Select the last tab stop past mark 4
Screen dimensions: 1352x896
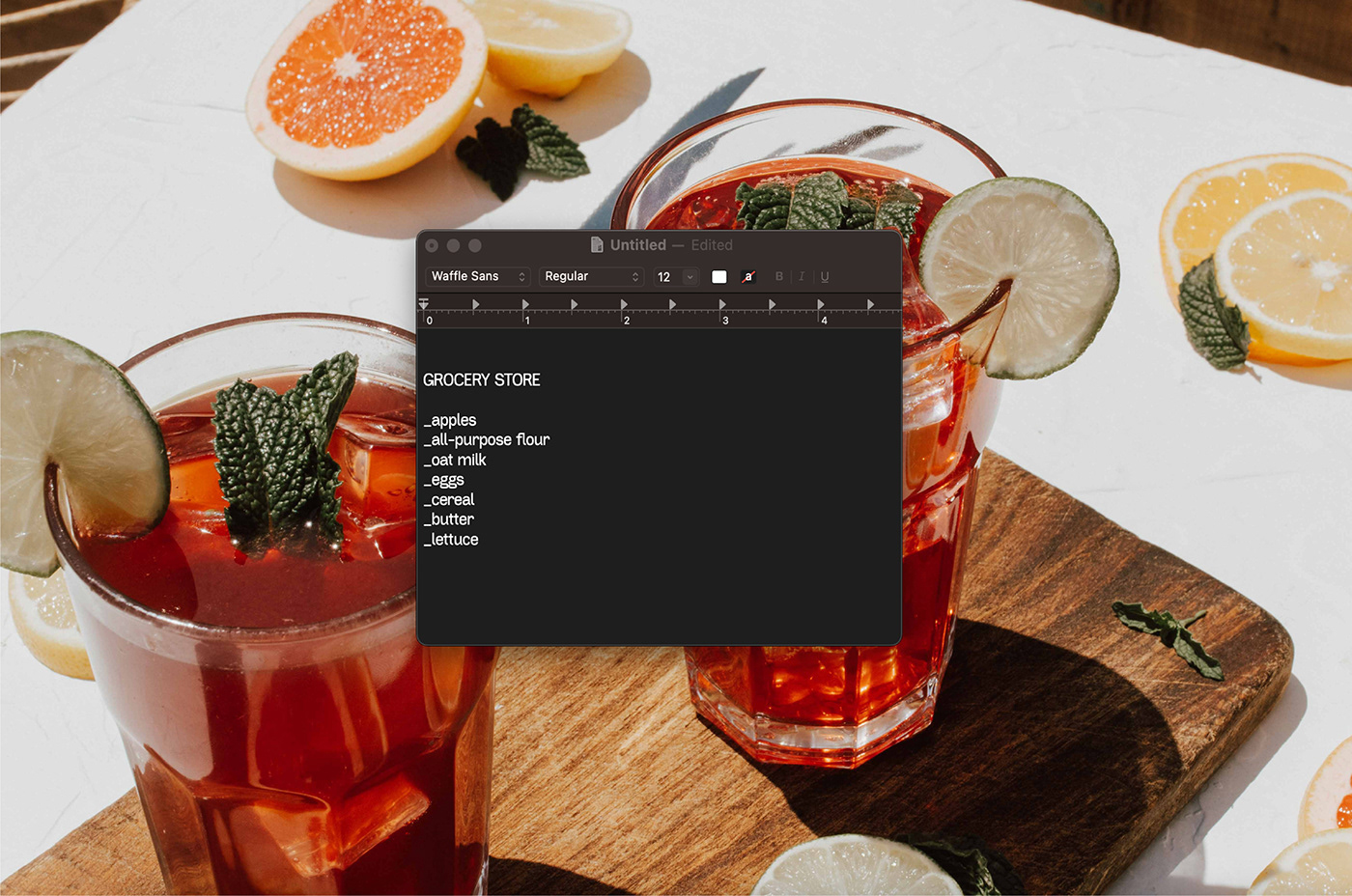[x=870, y=304]
